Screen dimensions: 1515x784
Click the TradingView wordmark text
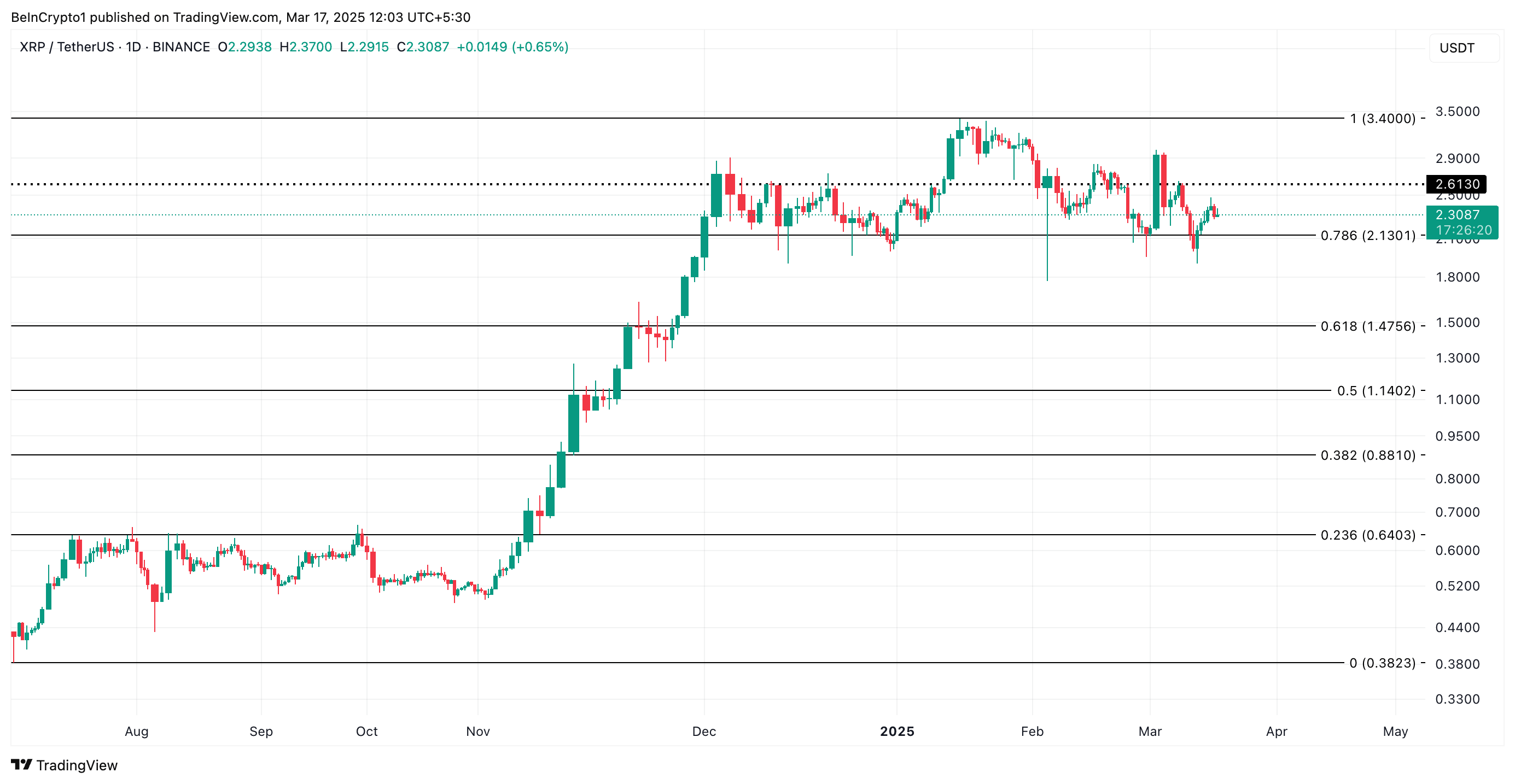coord(77,765)
